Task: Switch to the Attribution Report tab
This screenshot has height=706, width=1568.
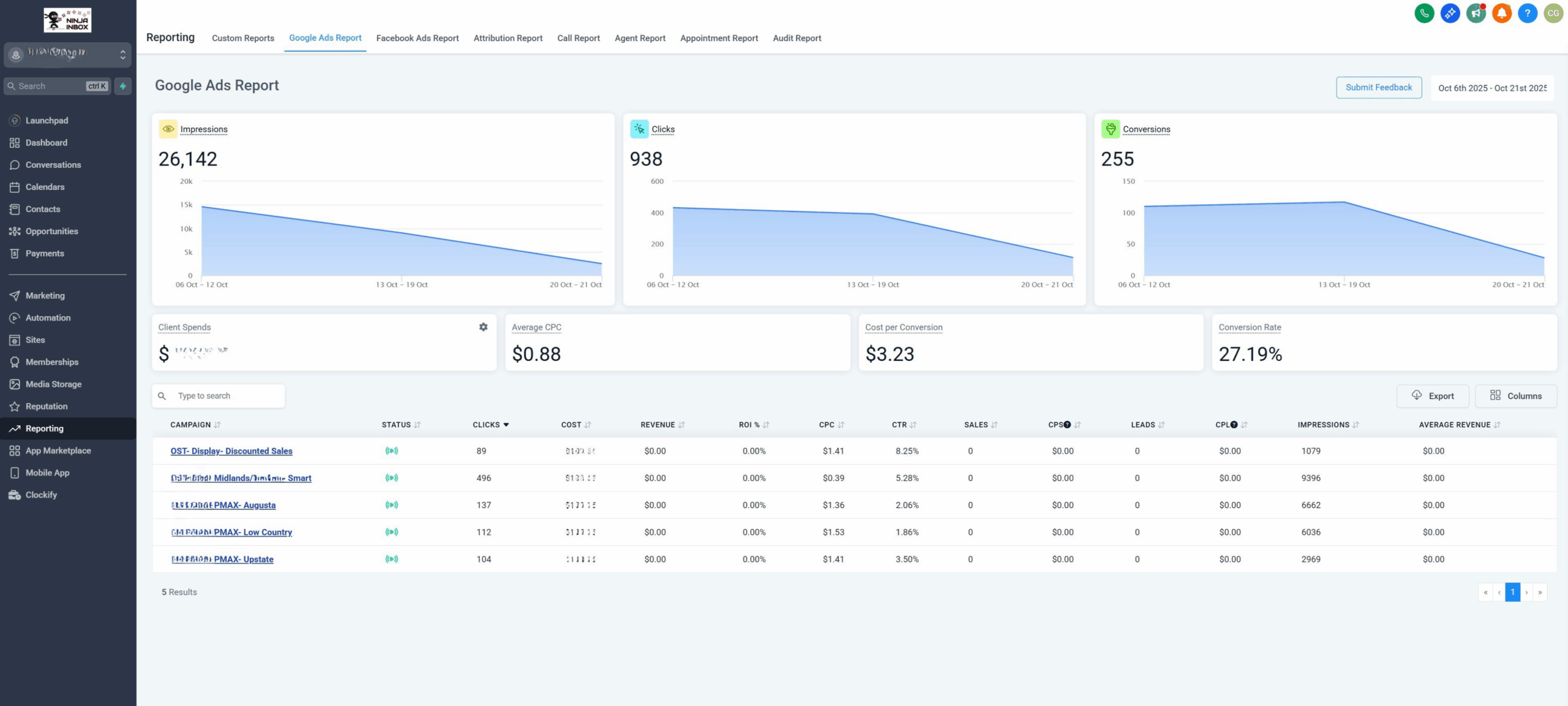Action: 507,38
